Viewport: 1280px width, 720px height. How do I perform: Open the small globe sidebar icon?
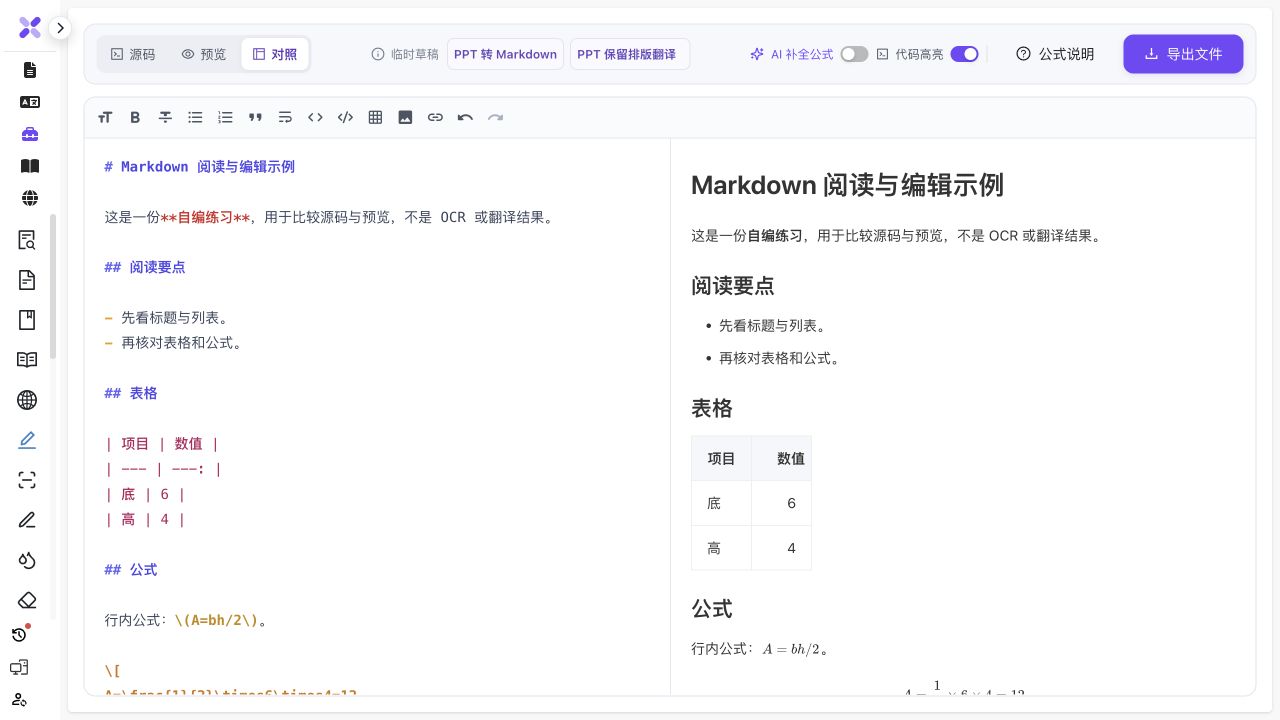(30, 198)
